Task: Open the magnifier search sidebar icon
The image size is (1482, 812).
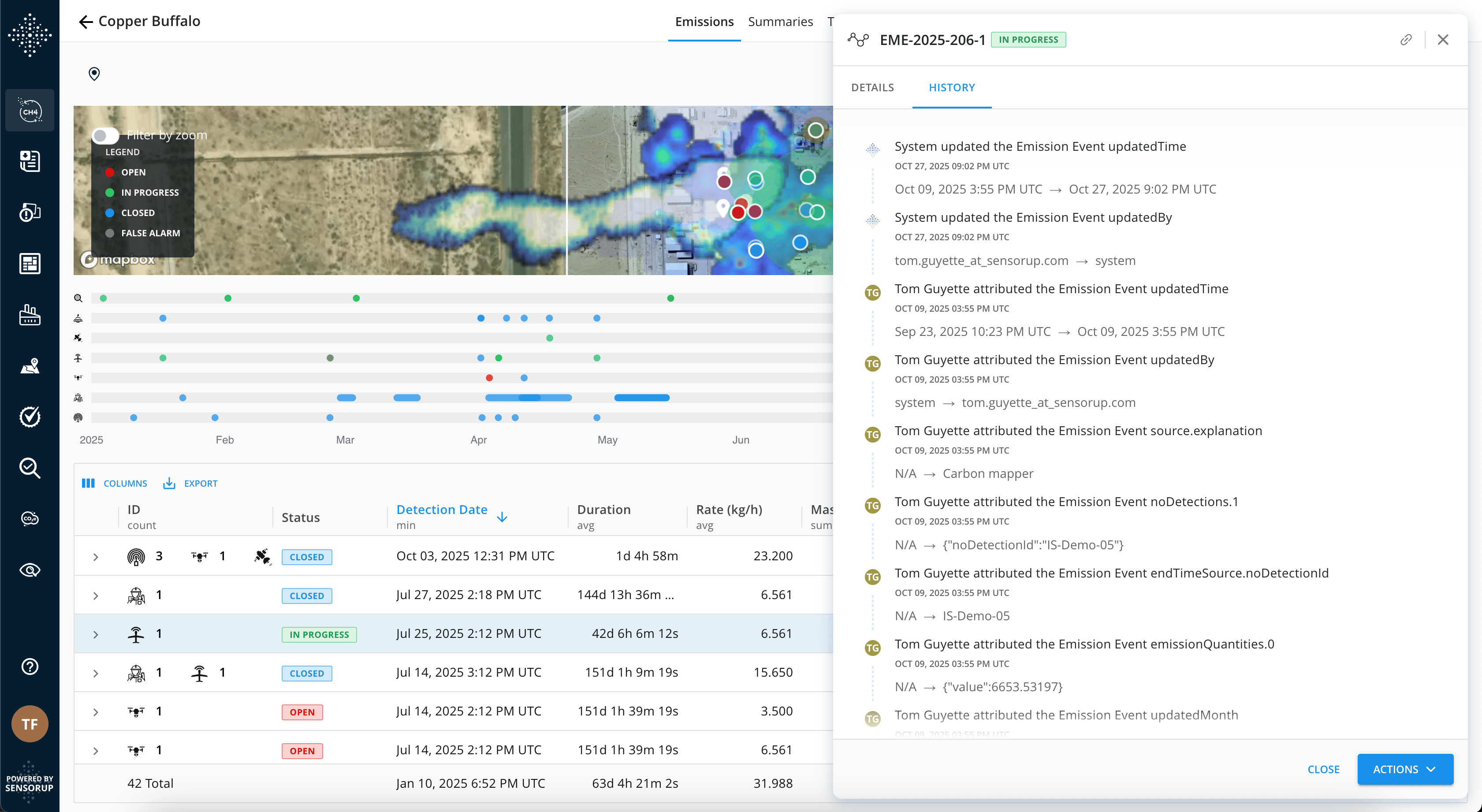Action: coord(30,468)
